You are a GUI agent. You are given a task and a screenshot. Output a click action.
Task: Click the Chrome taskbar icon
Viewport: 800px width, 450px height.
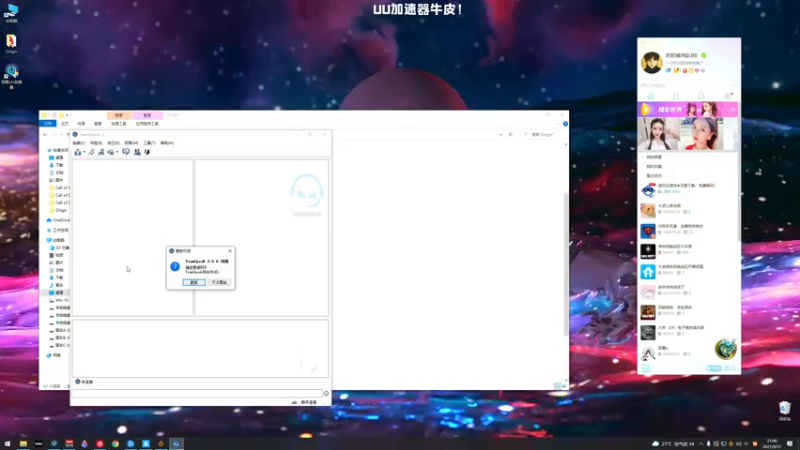point(115,444)
